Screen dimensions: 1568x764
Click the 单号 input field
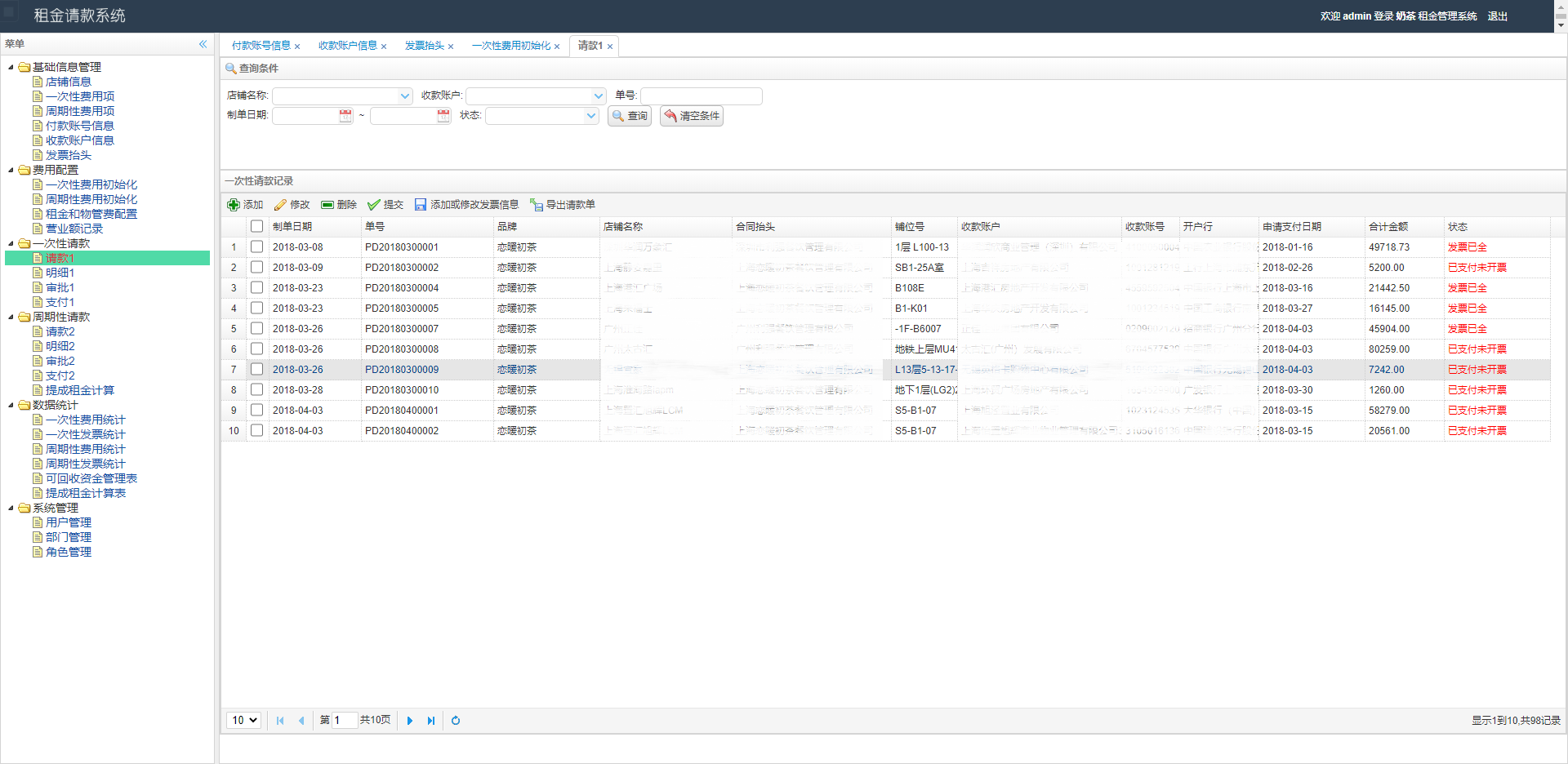[x=701, y=96]
